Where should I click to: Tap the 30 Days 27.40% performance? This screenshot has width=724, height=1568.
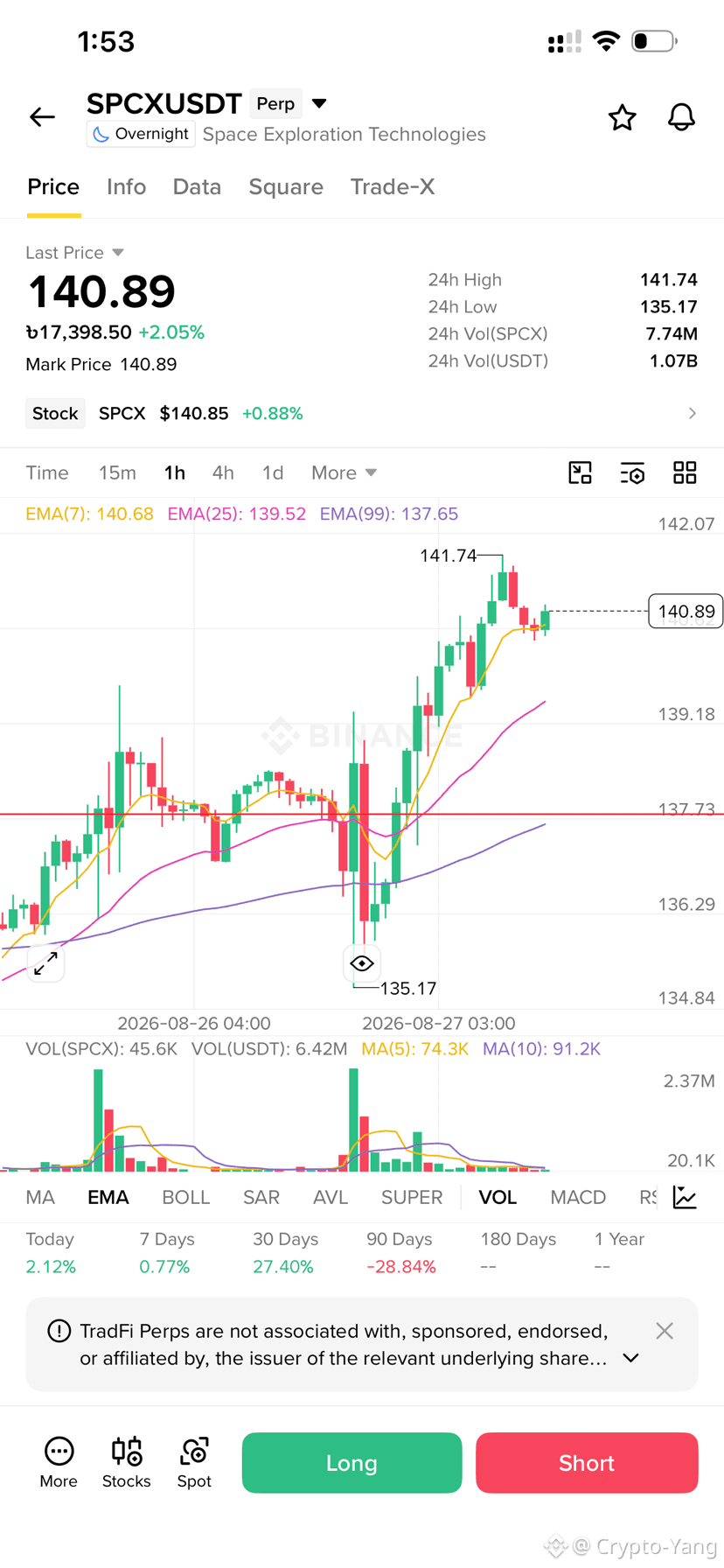(285, 1253)
